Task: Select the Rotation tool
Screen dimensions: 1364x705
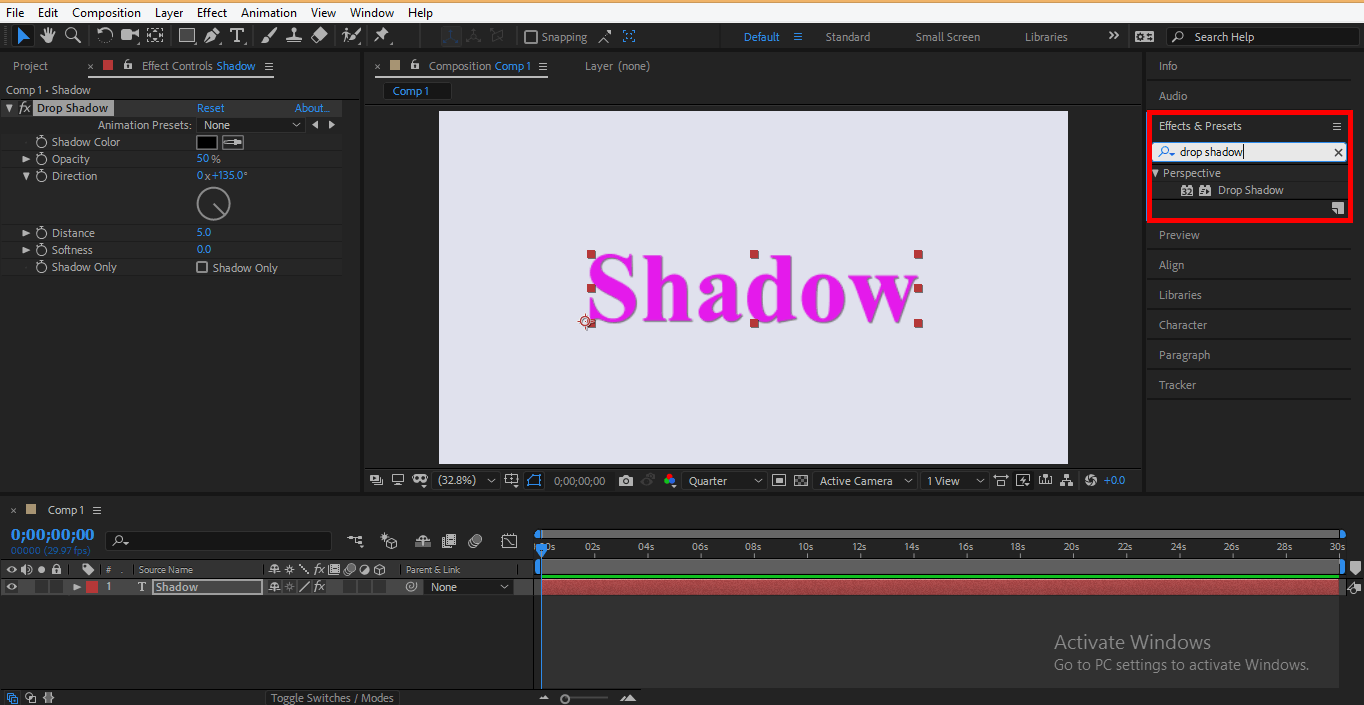Action: [105, 36]
